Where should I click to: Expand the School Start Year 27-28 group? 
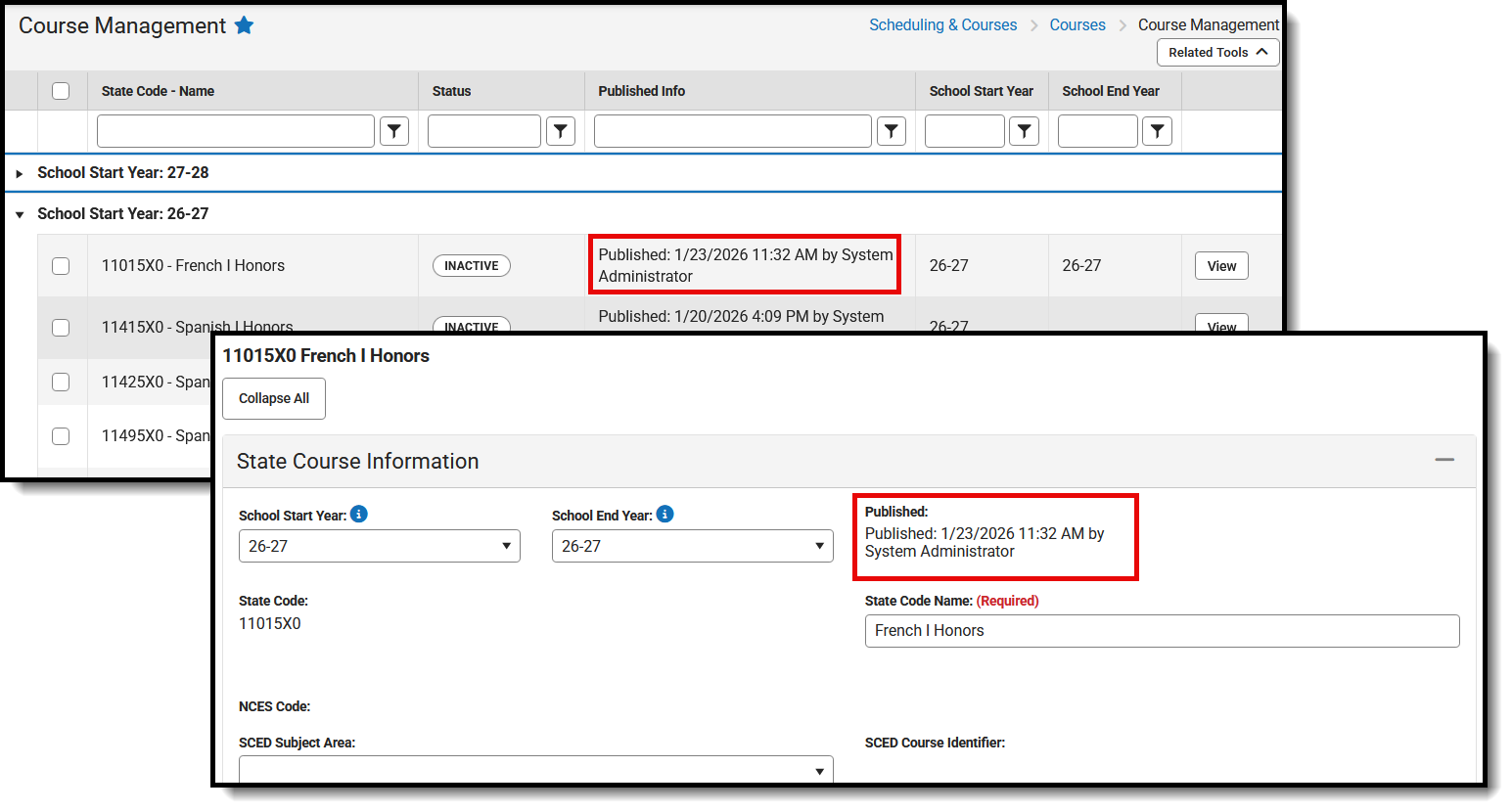[x=20, y=173]
